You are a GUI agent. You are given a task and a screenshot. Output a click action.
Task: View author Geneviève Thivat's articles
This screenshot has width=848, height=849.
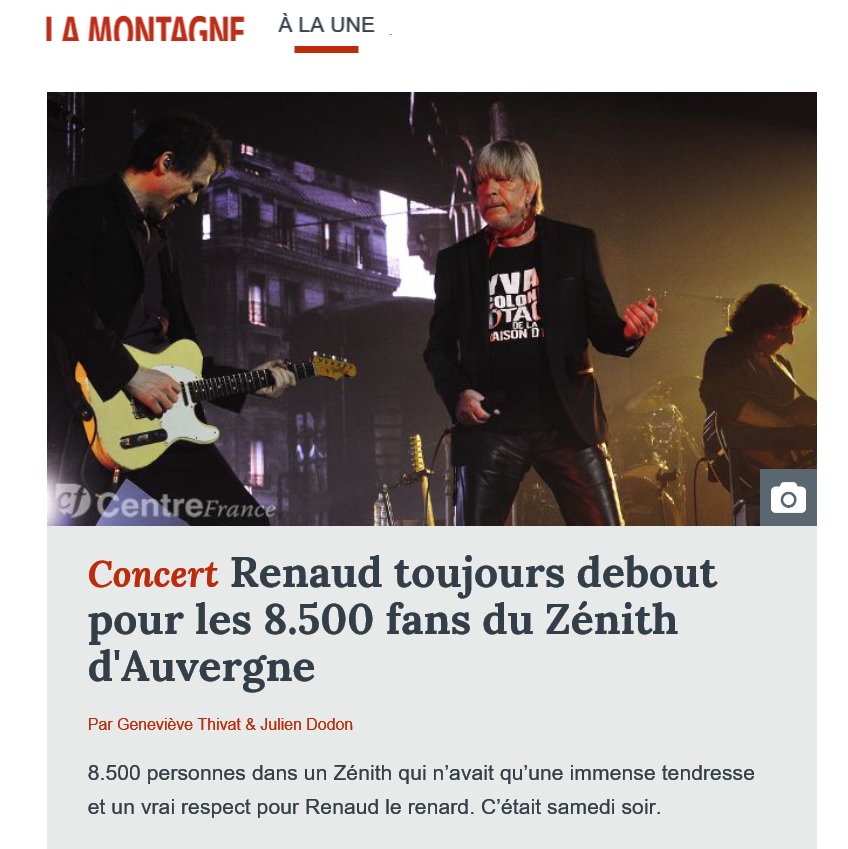179,724
